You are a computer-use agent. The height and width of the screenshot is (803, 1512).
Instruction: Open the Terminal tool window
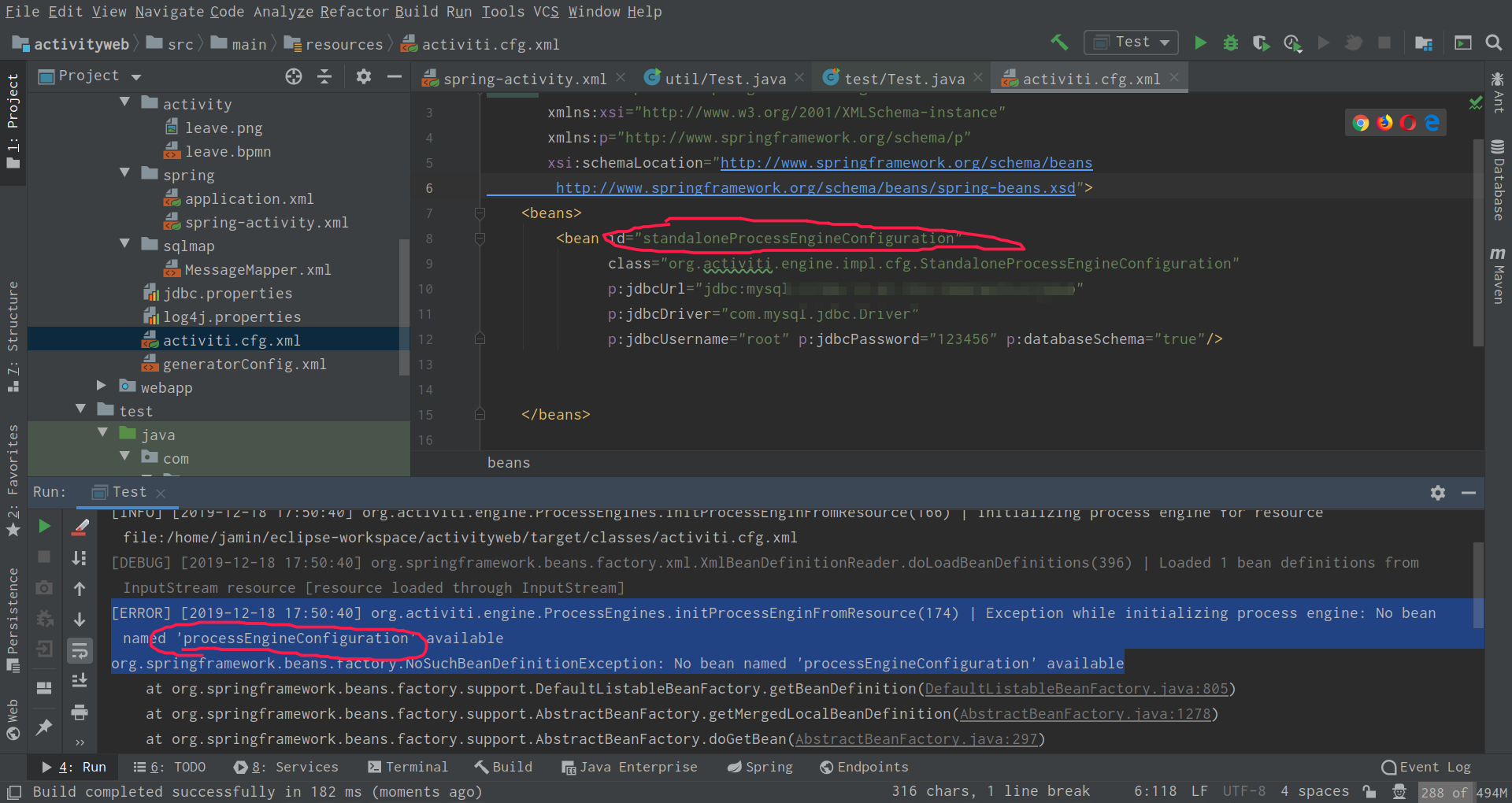407,767
